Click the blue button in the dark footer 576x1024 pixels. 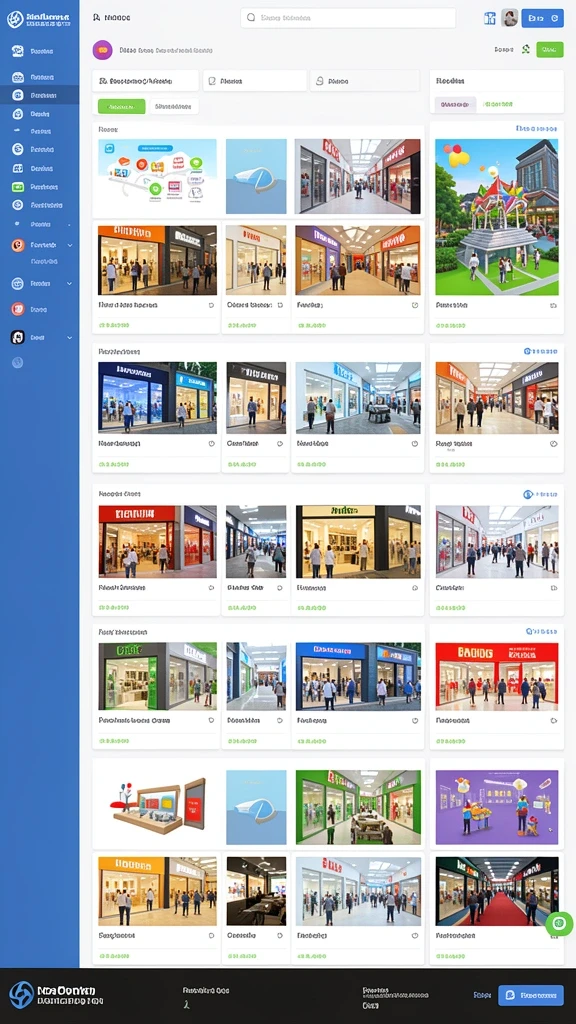tap(530, 995)
